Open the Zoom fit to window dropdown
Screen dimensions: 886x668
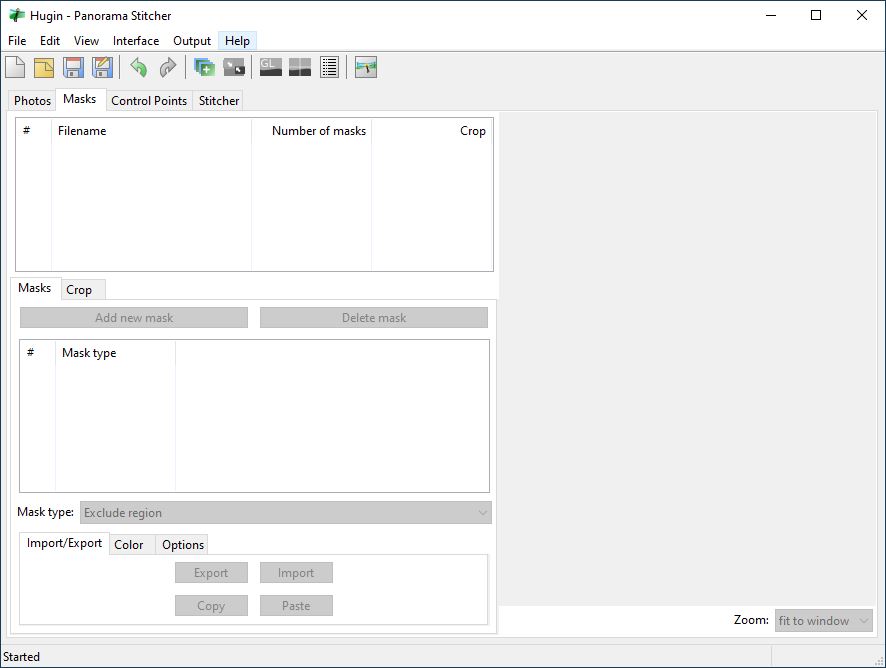(x=823, y=621)
